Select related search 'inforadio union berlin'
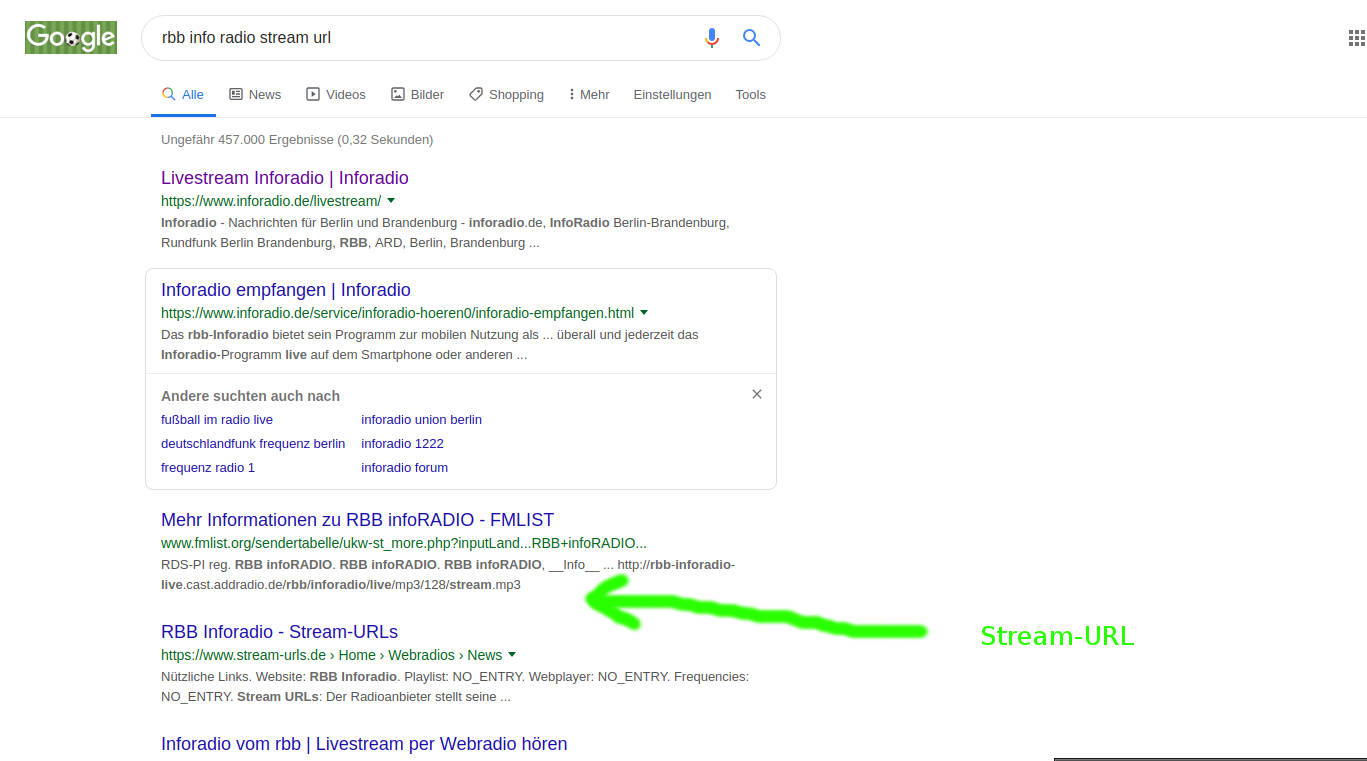Screen dimensions: 1367x761 [x=421, y=419]
